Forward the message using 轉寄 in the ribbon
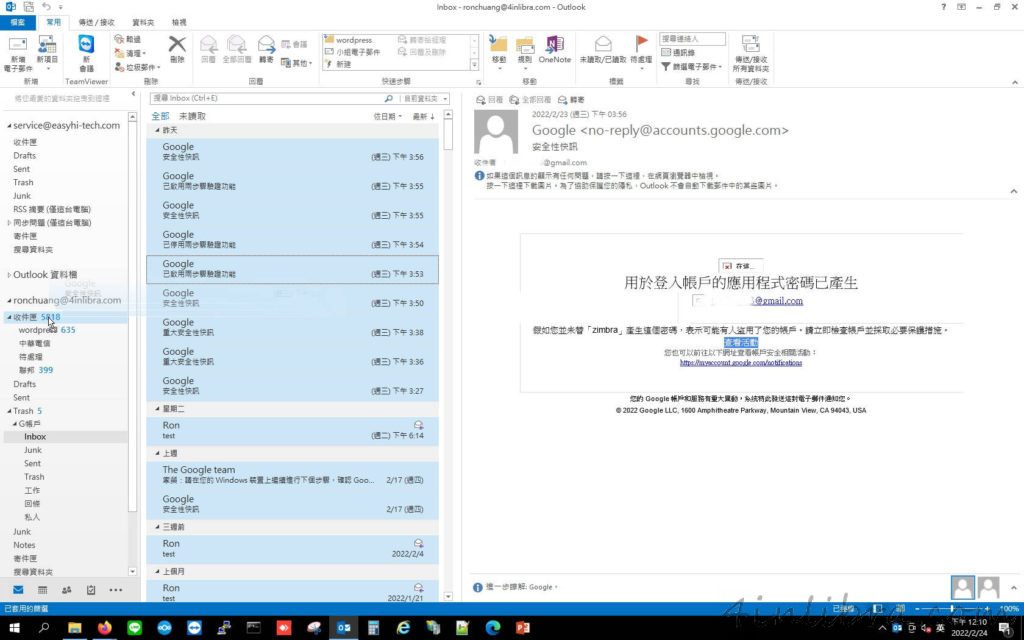 coord(266,49)
